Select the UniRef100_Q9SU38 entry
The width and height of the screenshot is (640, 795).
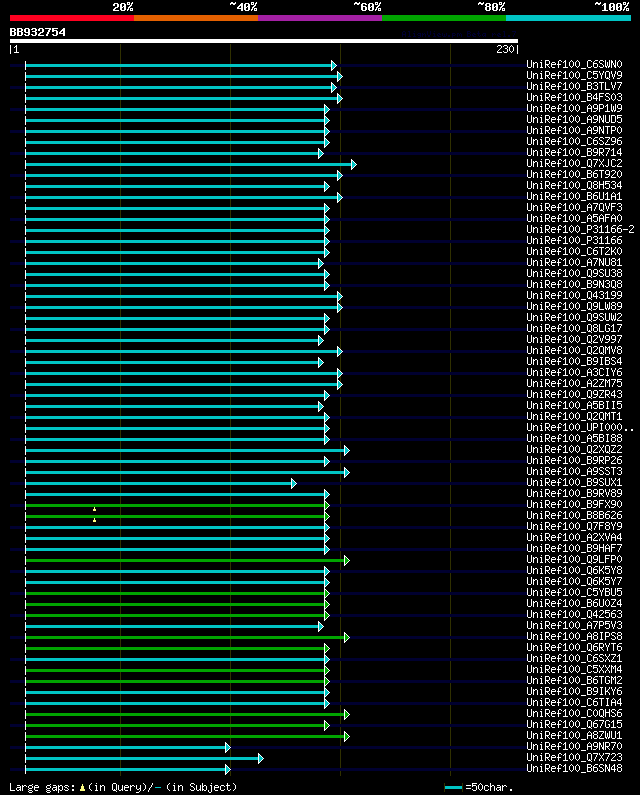(x=574, y=273)
